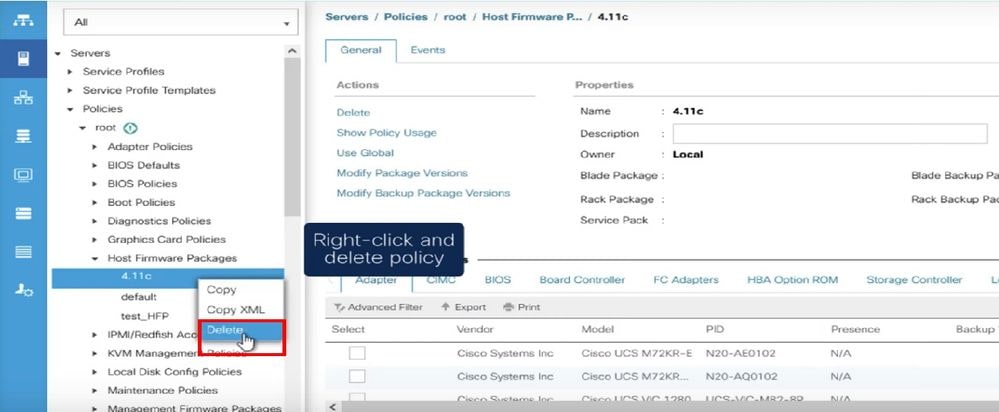This screenshot has width=999, height=412.
Task: Click the table horizontal scroll-left arrow
Action: [x=331, y=406]
